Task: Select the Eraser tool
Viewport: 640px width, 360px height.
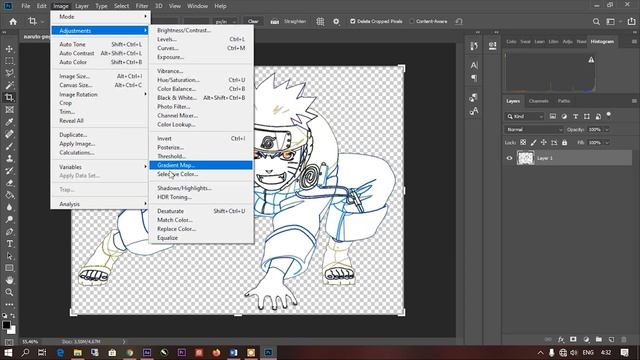Action: (9, 183)
